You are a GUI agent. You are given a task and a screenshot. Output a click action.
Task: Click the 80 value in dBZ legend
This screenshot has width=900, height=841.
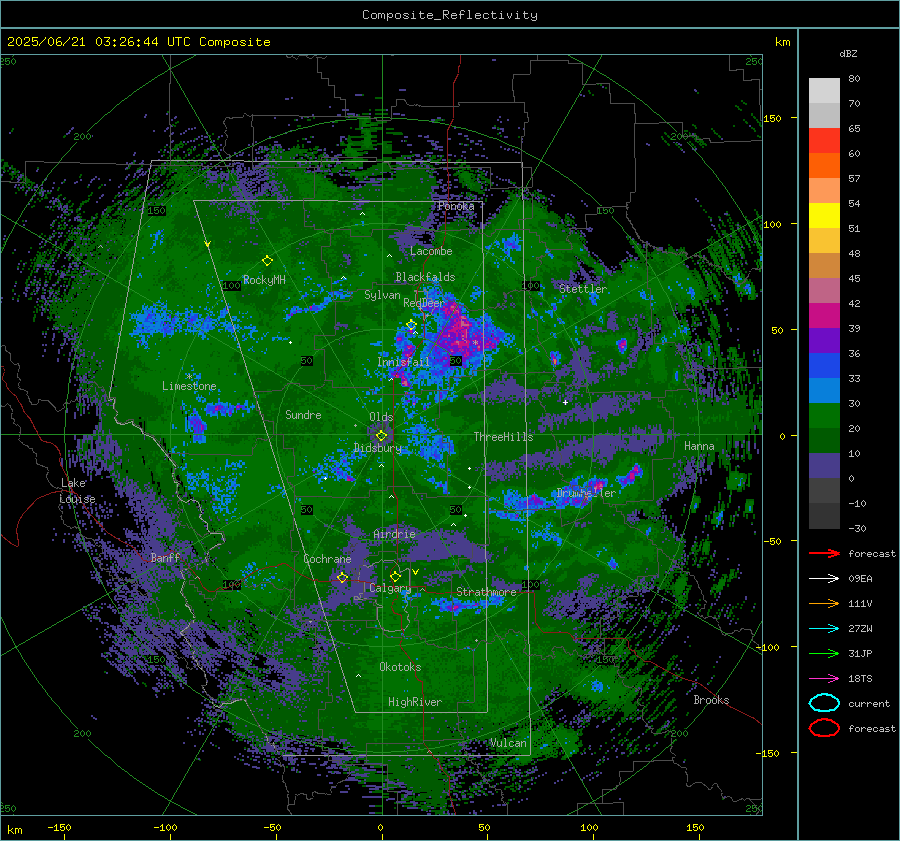click(854, 79)
